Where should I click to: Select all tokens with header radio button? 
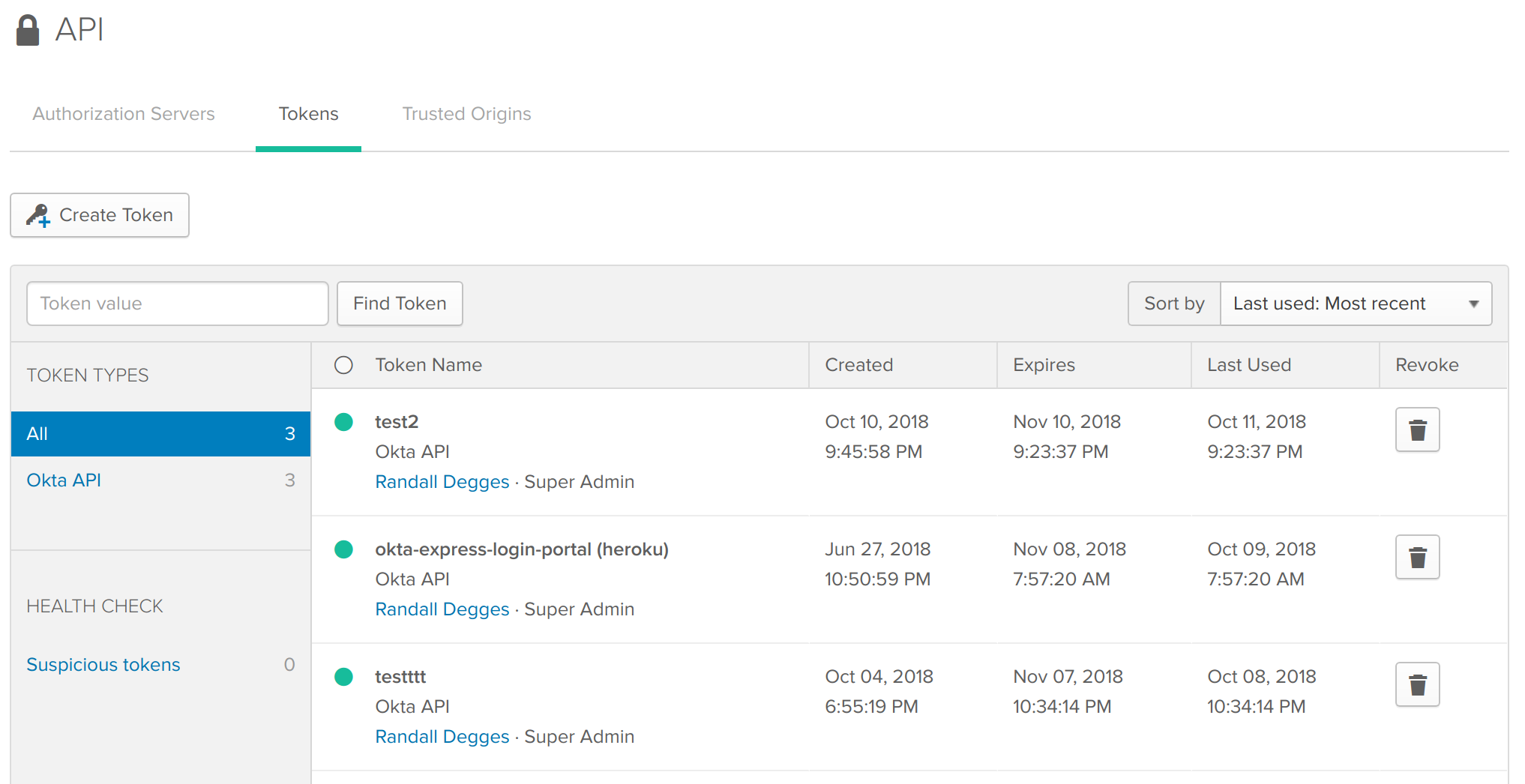point(343,365)
